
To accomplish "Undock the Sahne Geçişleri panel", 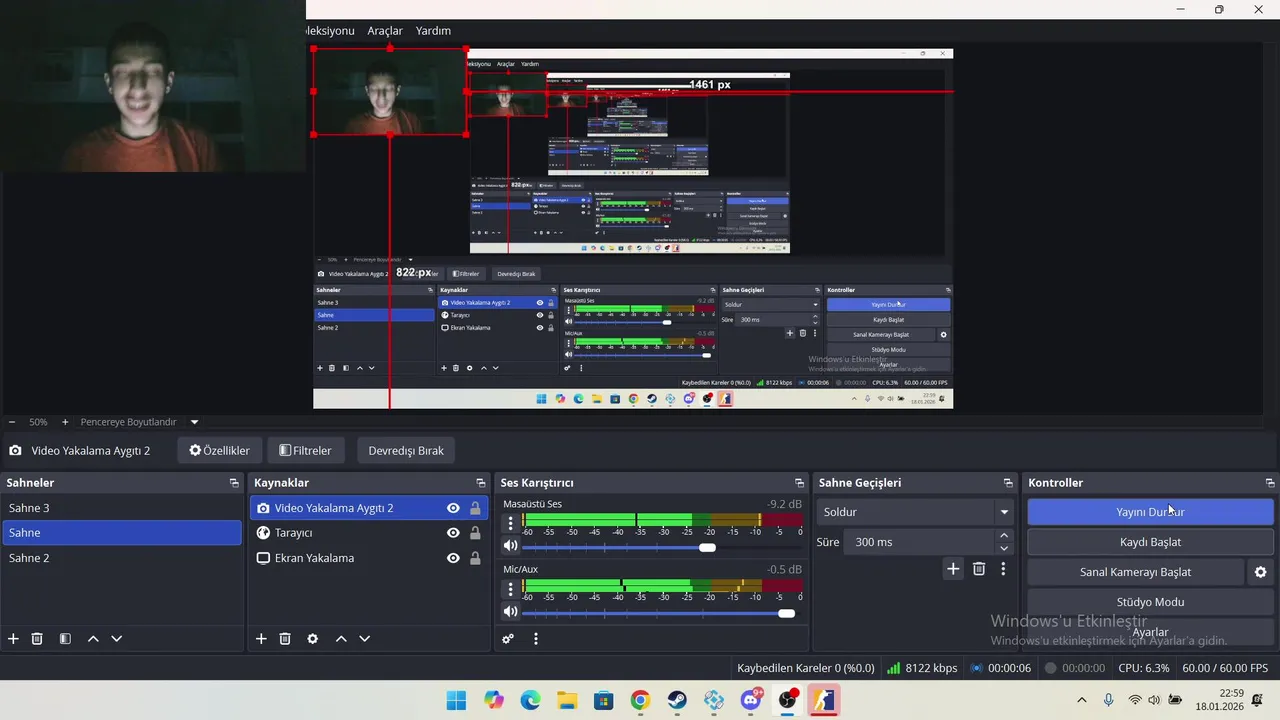I will (x=1008, y=483).
